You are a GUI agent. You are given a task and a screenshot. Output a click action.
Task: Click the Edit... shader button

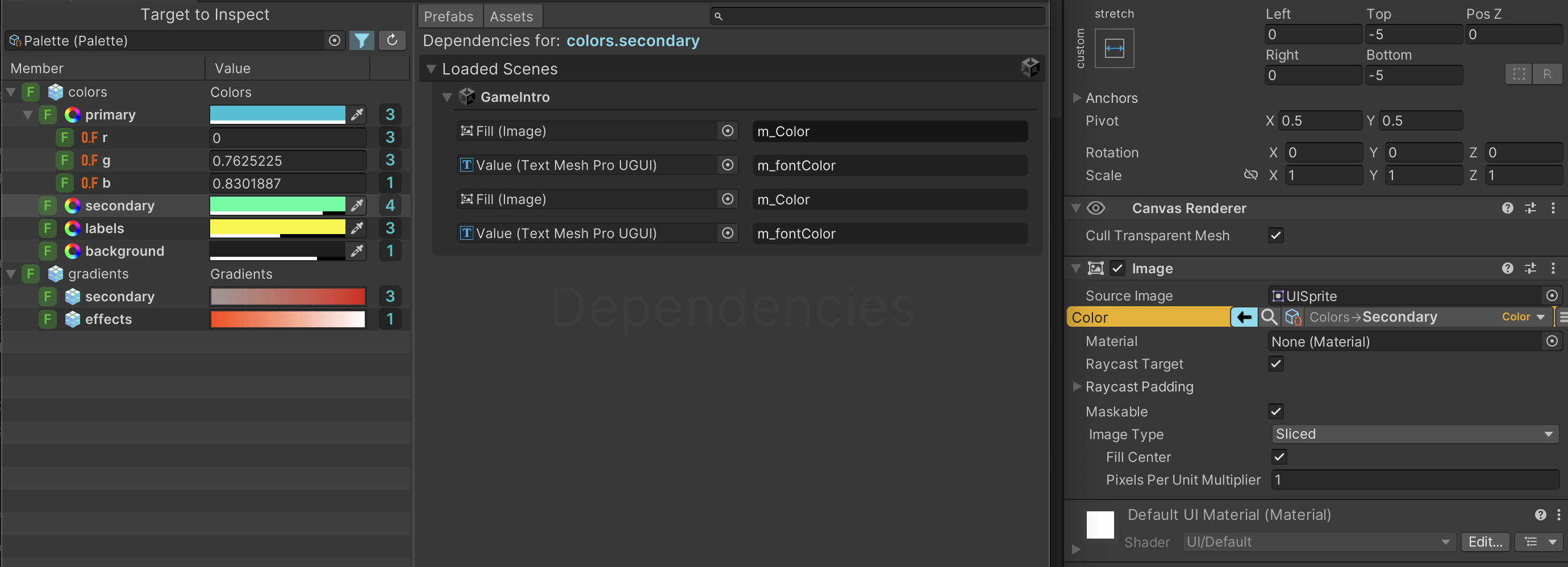click(1484, 542)
